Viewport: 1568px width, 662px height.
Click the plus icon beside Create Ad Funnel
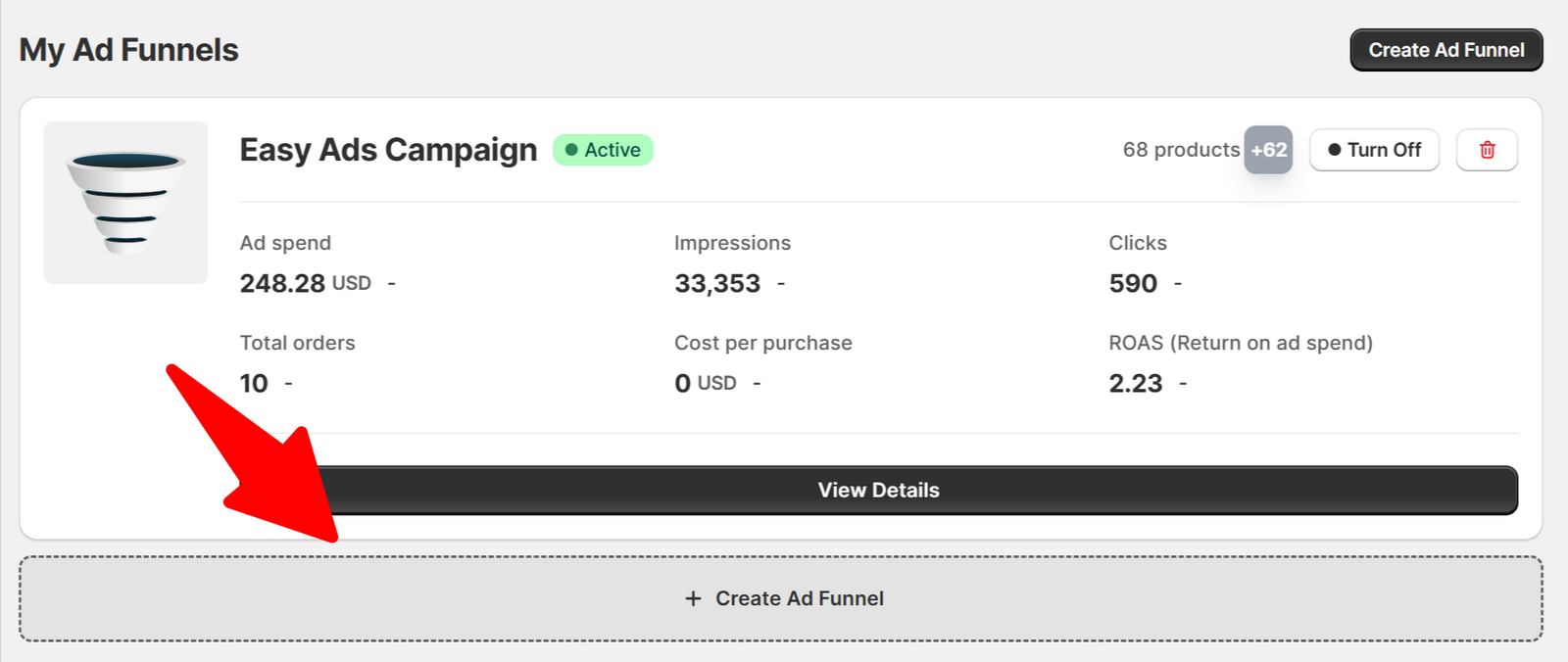693,598
